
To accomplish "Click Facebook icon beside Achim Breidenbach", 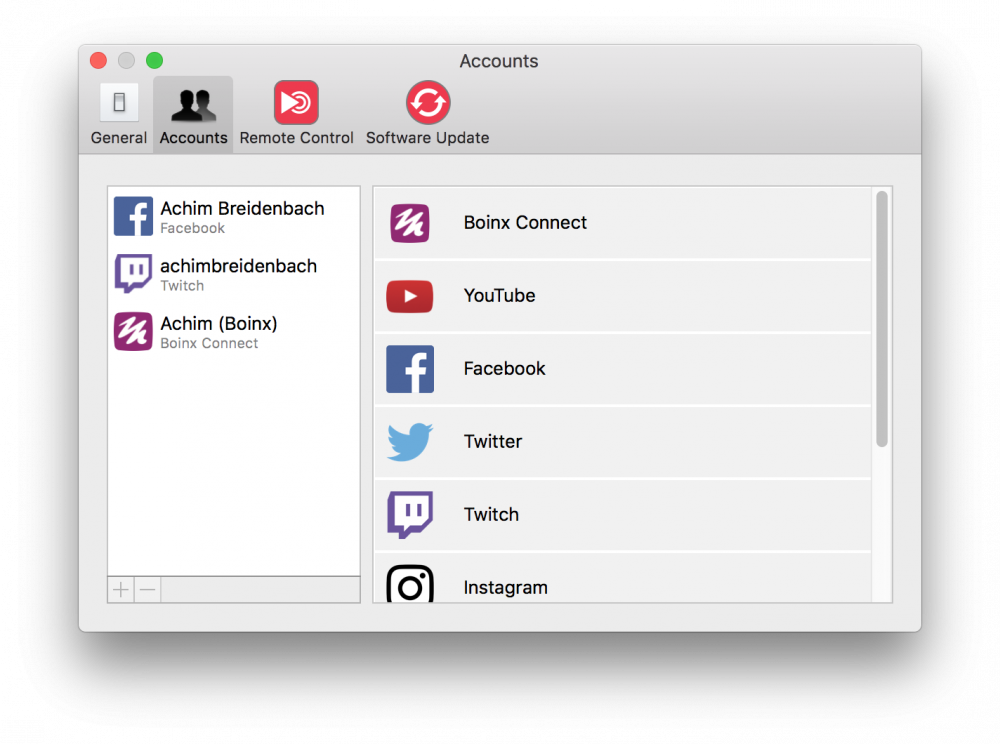I will (x=133, y=216).
